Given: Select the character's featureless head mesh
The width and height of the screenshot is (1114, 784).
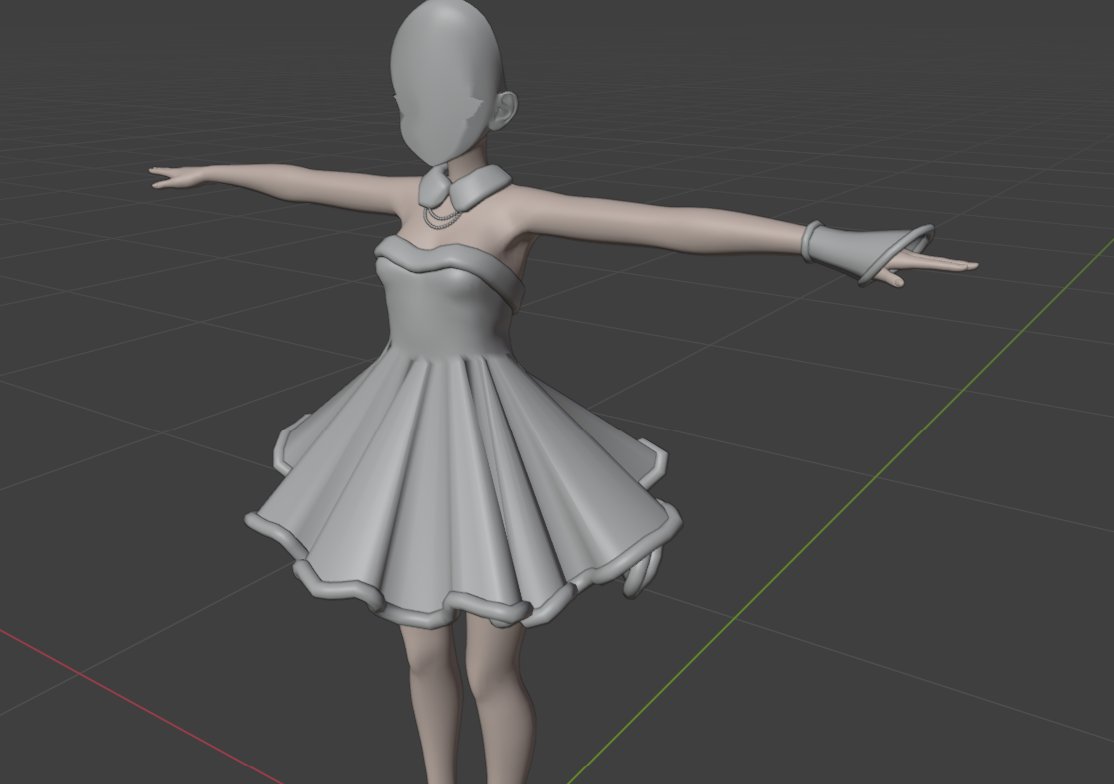Looking at the screenshot, I should click(x=446, y=82).
